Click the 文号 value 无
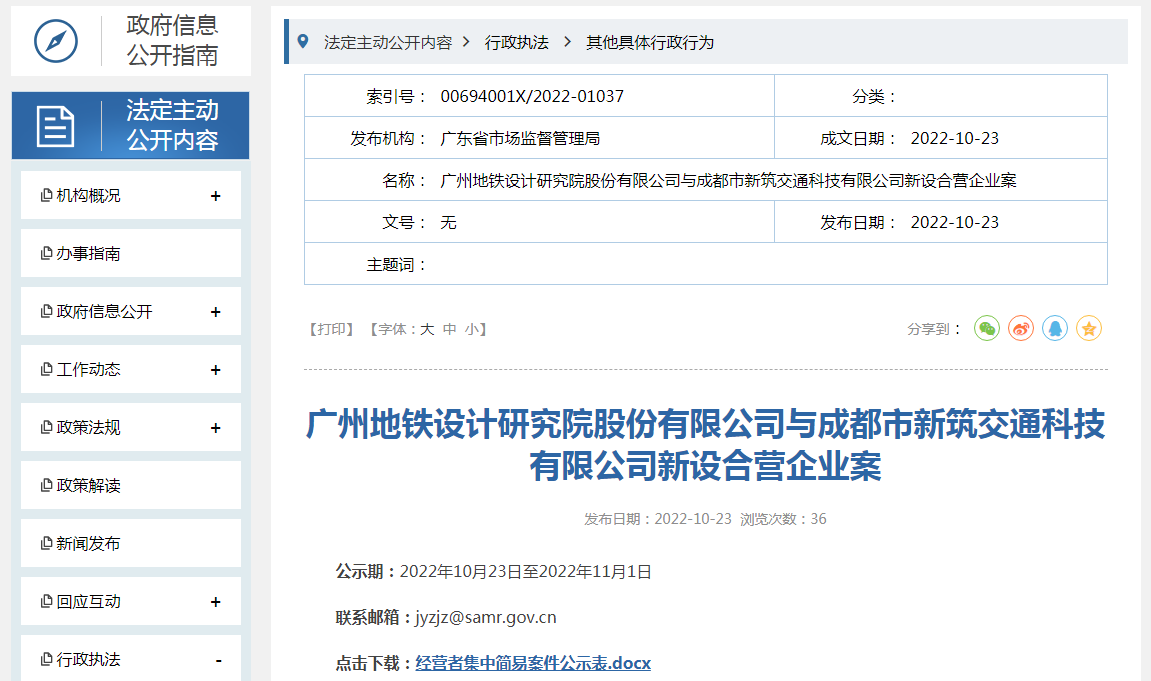 449,222
